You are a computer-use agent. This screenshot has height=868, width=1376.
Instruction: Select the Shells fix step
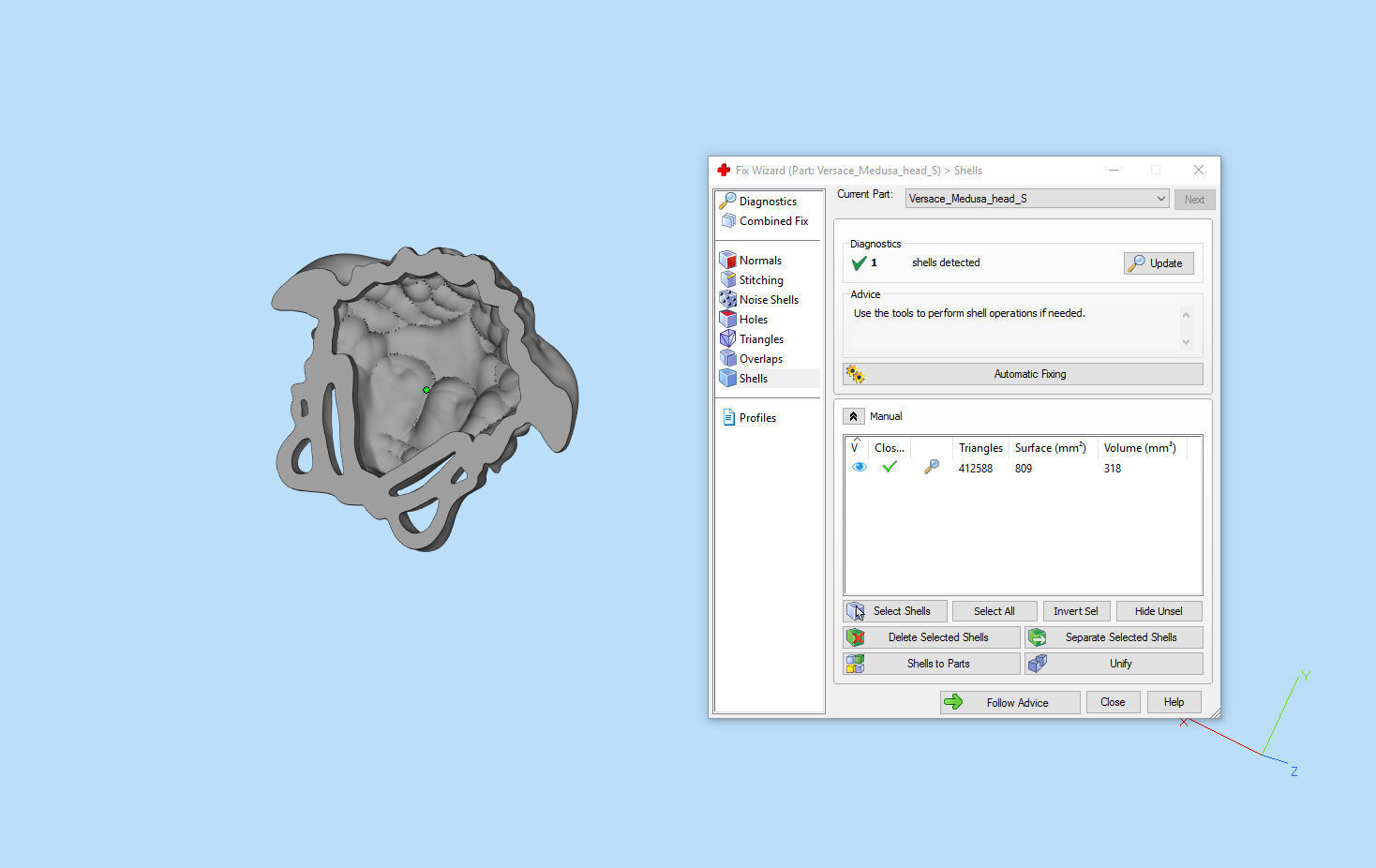[754, 379]
